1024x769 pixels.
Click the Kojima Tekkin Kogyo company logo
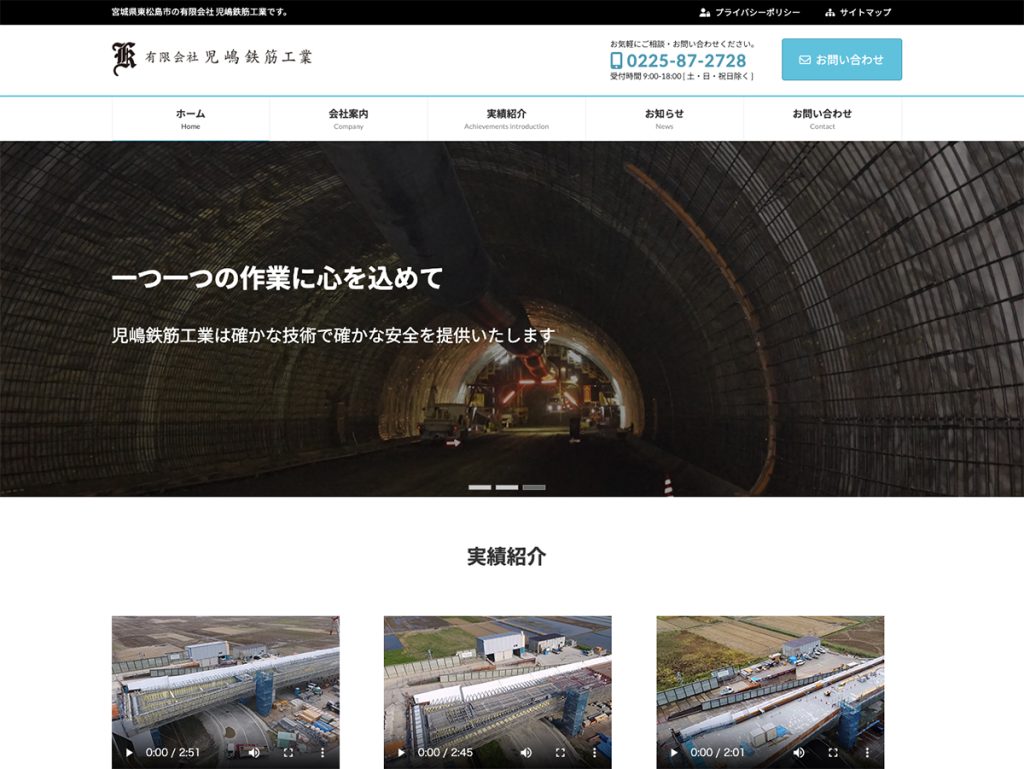(212, 59)
